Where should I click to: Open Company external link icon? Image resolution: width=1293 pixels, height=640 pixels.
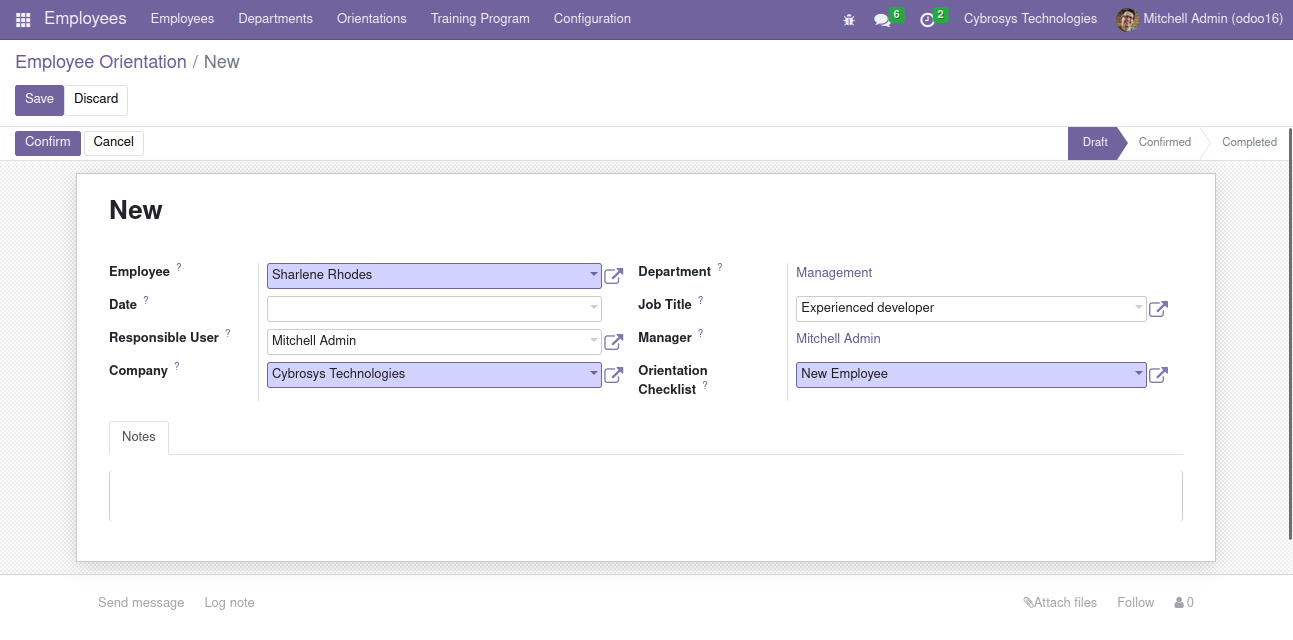pos(614,375)
